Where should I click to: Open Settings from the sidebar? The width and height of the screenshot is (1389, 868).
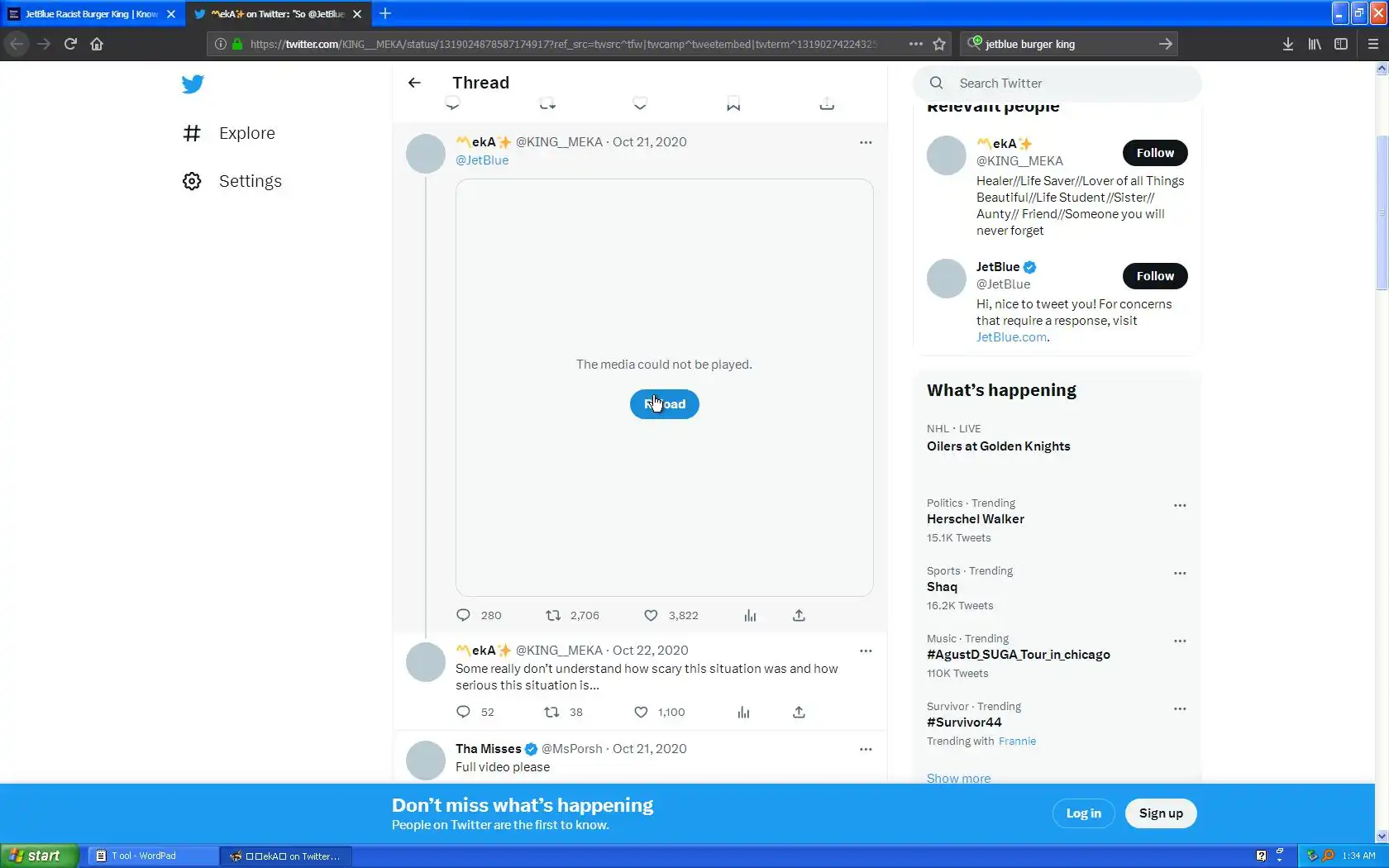[232, 181]
